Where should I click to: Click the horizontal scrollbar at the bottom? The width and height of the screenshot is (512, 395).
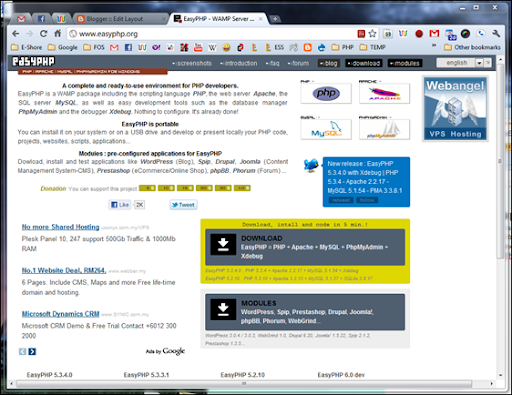tap(244, 383)
